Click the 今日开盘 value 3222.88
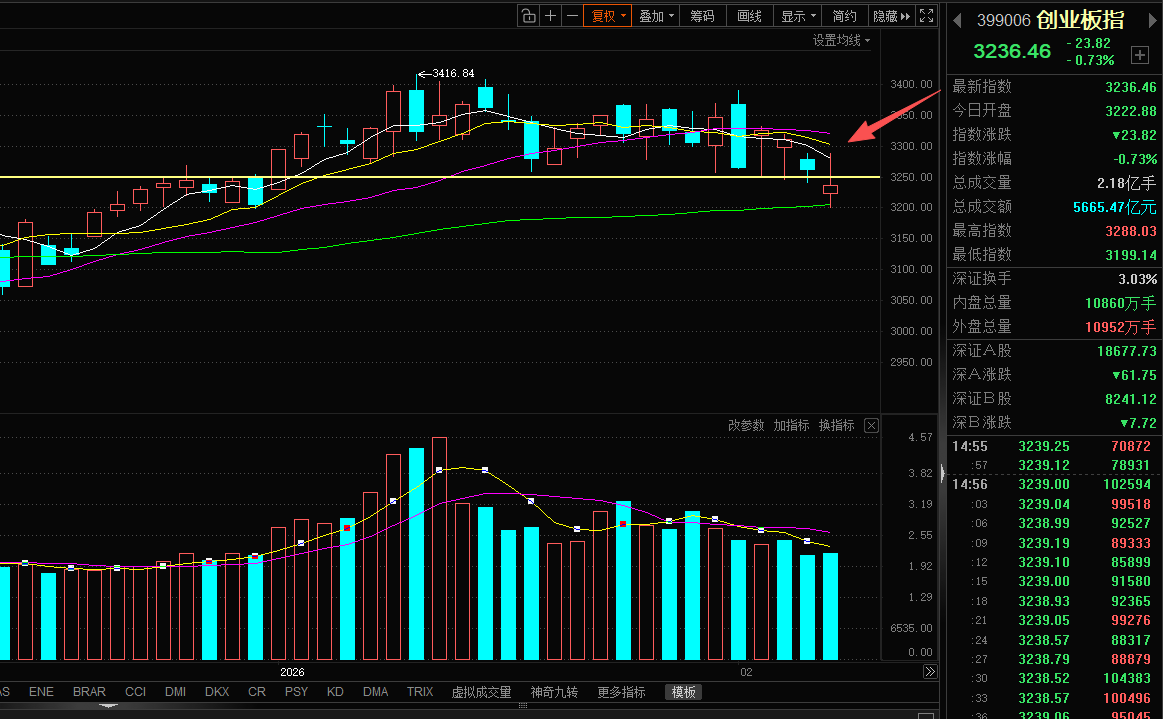Viewport: 1163px width, 719px height. point(1130,111)
